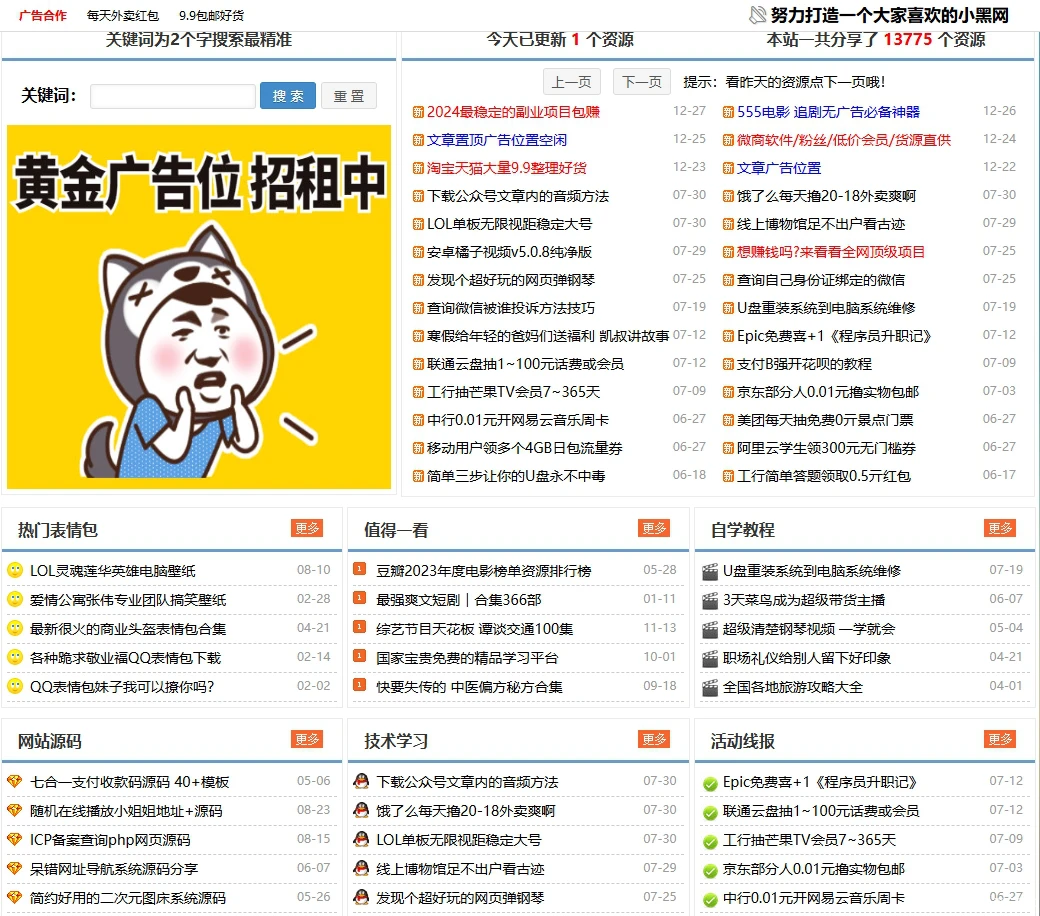Click the smiley icon beside QQ表情包妹子我可以撩你吗
This screenshot has width=1040, height=916.
(x=15, y=687)
